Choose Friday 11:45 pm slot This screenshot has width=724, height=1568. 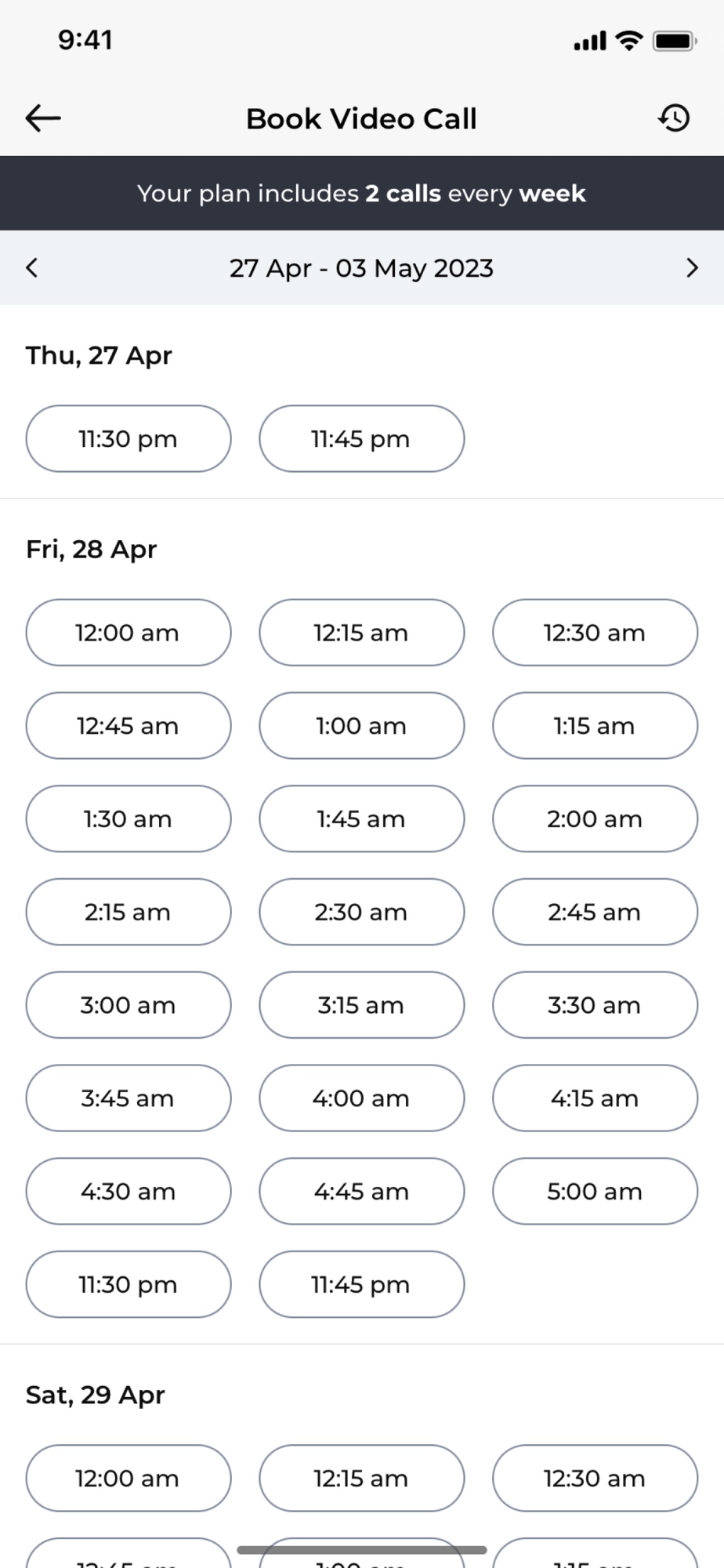(361, 1284)
